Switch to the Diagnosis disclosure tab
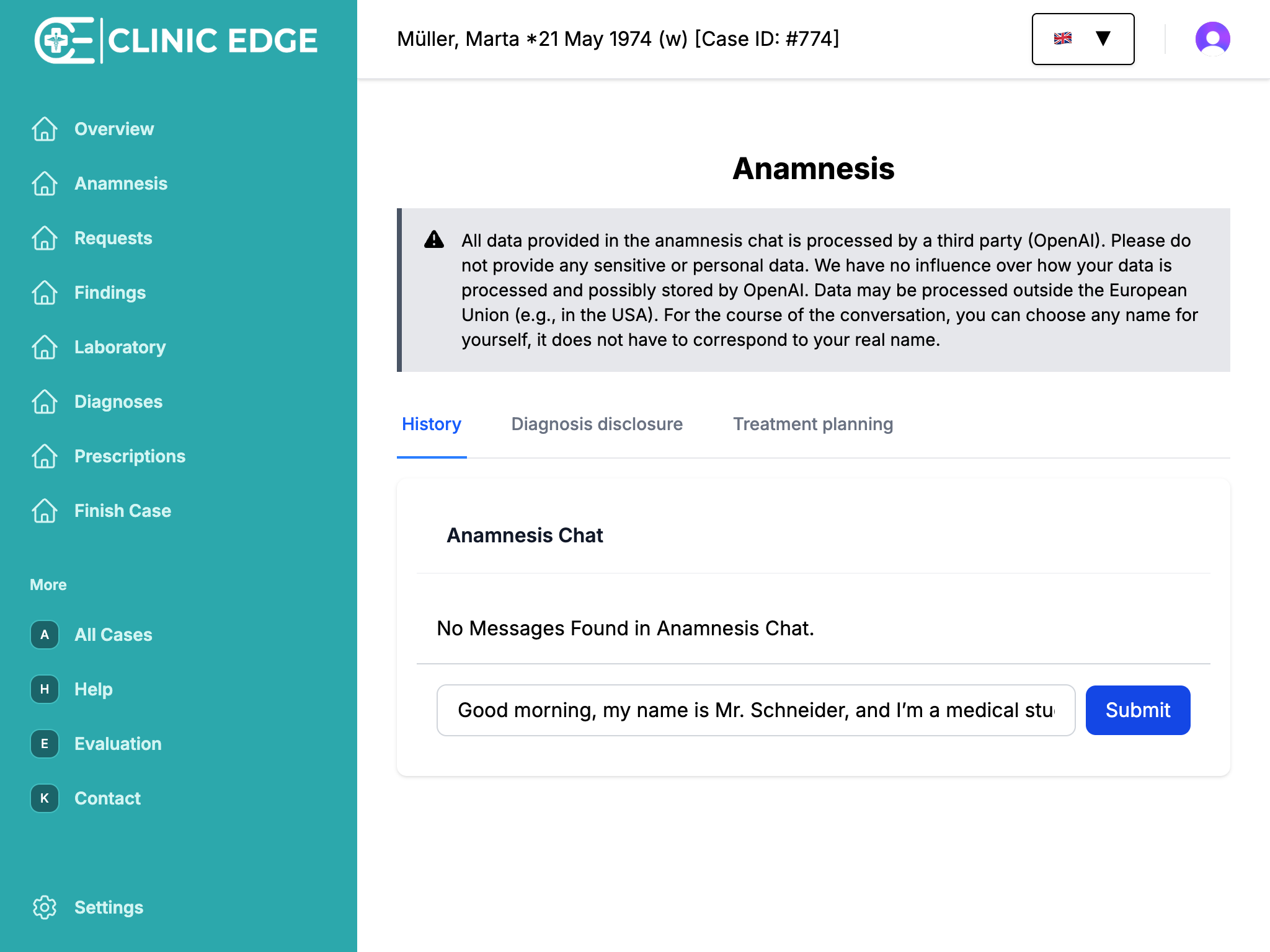 pos(597,424)
